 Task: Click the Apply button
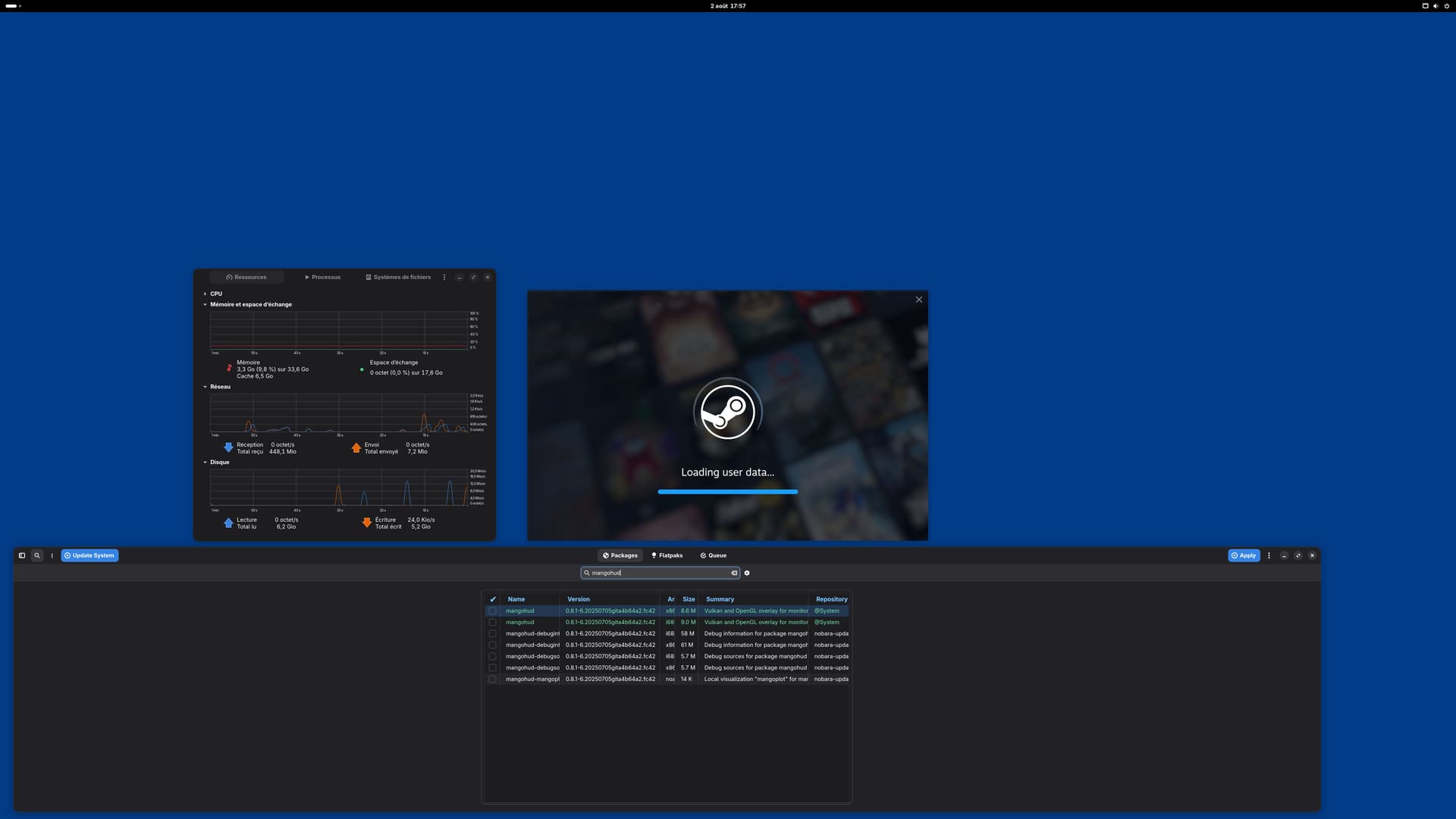pyautogui.click(x=1243, y=555)
